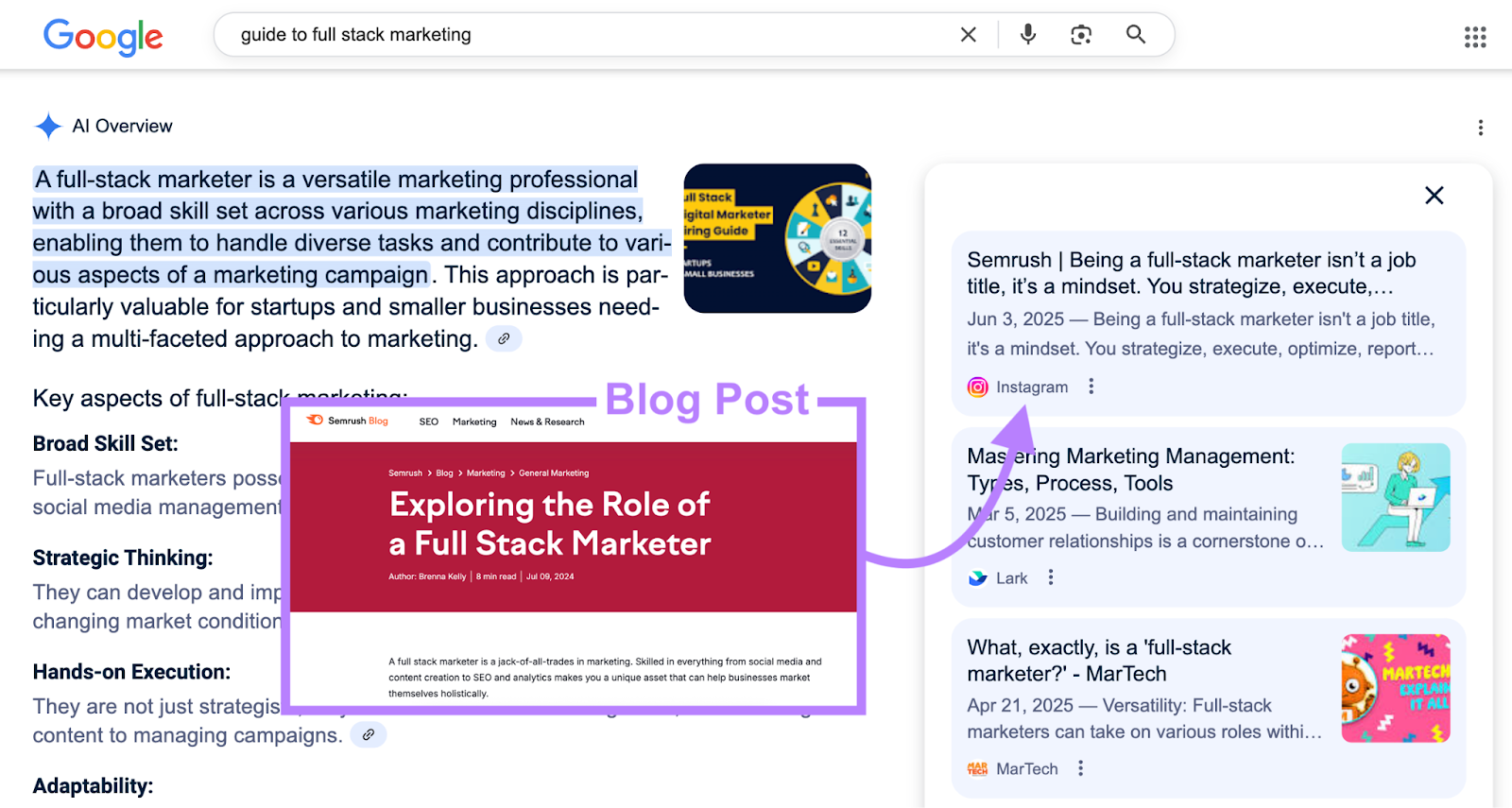Image resolution: width=1512 pixels, height=808 pixels.
Task: Open AI Overview three-dot options menu
Action: pos(1480,128)
